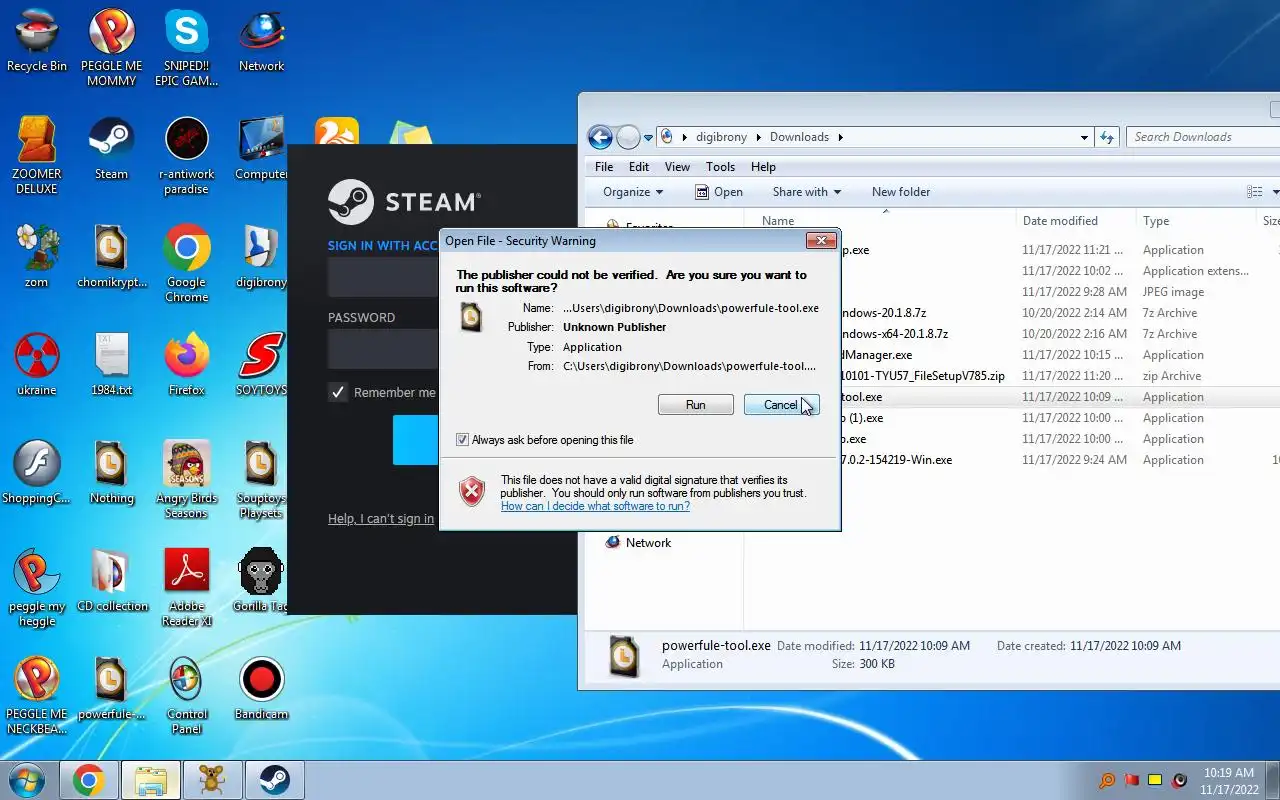
Task: Open the Recycle Bin desktop icon
Action: tap(37, 42)
